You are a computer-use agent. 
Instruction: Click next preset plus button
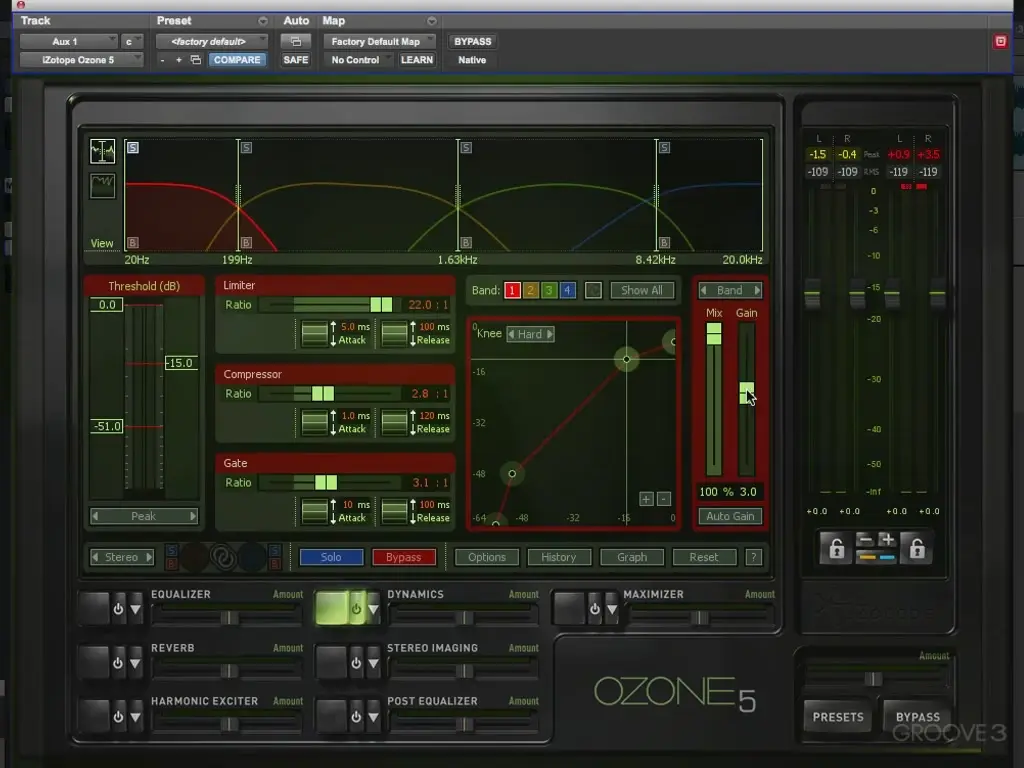click(178, 59)
